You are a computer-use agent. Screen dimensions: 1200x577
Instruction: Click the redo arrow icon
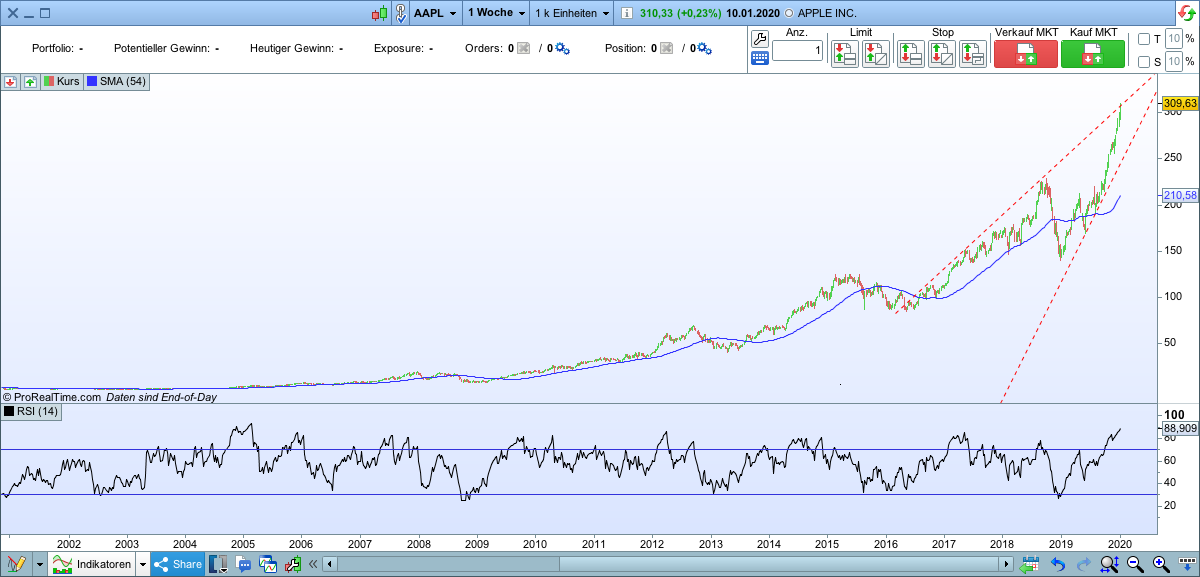click(x=1083, y=564)
